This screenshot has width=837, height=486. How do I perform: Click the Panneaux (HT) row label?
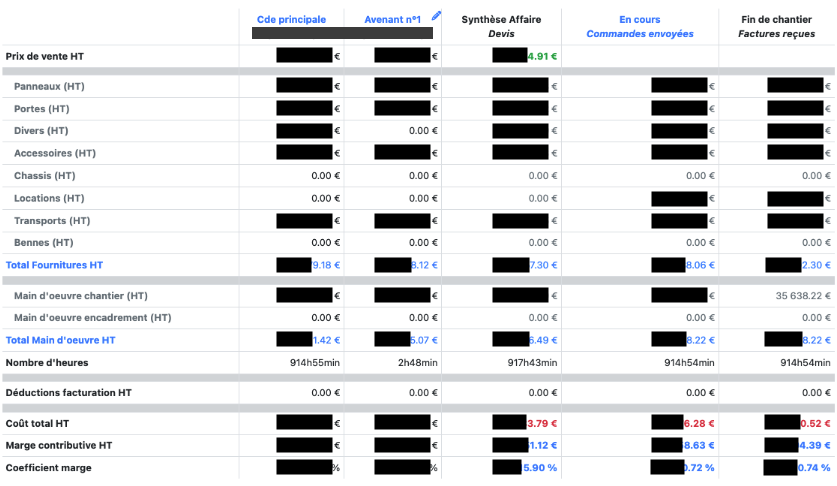49,87
